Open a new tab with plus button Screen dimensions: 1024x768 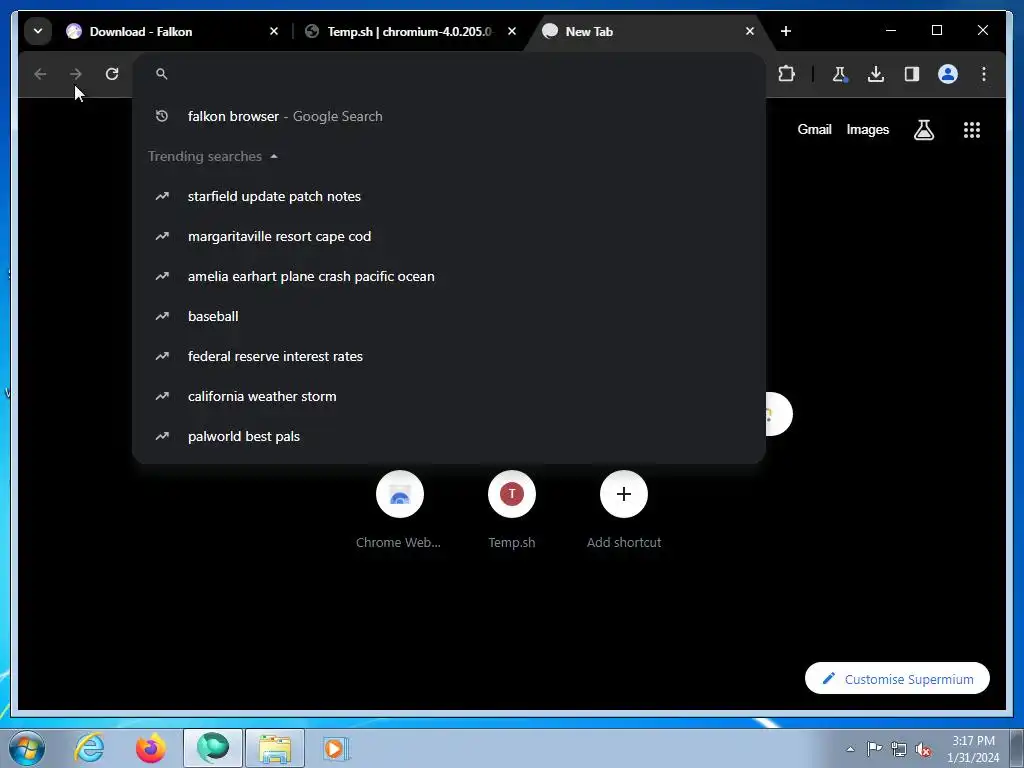click(786, 31)
